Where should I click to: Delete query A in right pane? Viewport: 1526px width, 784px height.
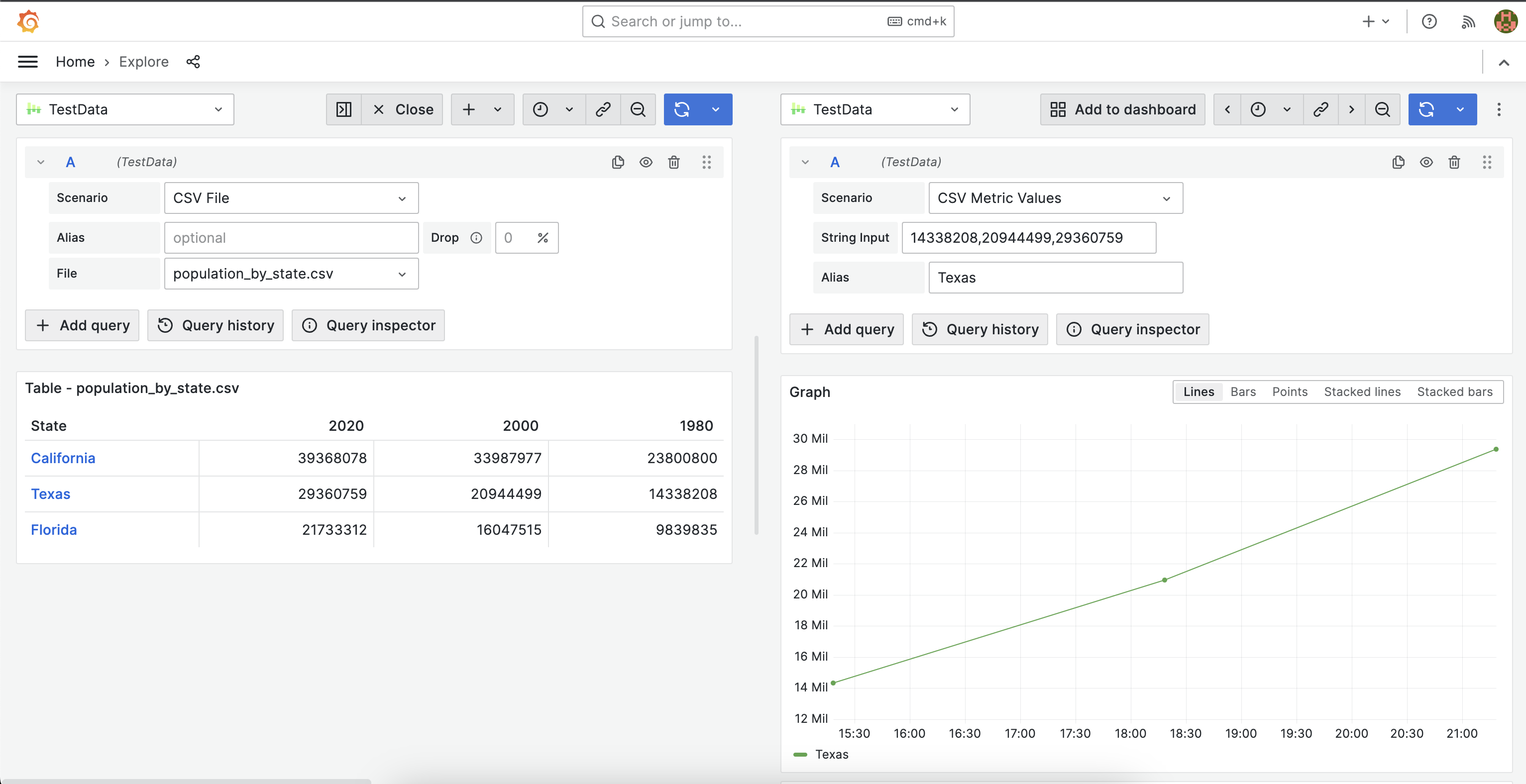point(1454,162)
